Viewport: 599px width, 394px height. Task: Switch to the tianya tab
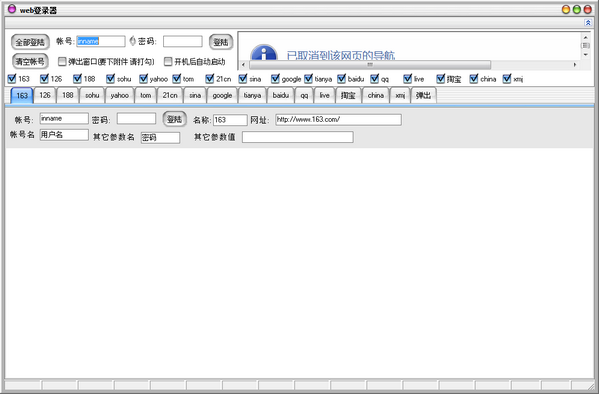click(x=253, y=95)
